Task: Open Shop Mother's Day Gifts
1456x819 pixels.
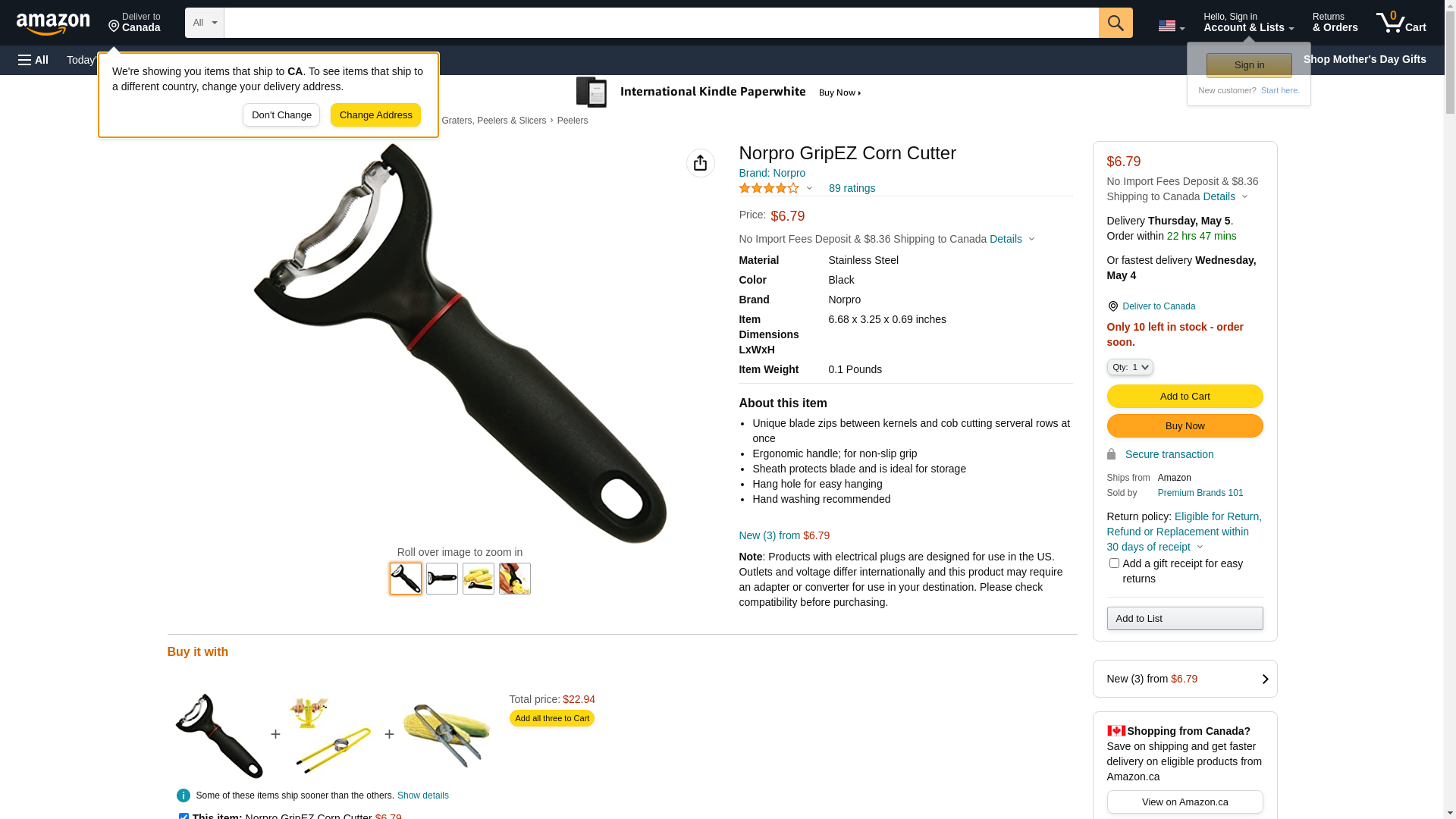Action: pos(1364,59)
